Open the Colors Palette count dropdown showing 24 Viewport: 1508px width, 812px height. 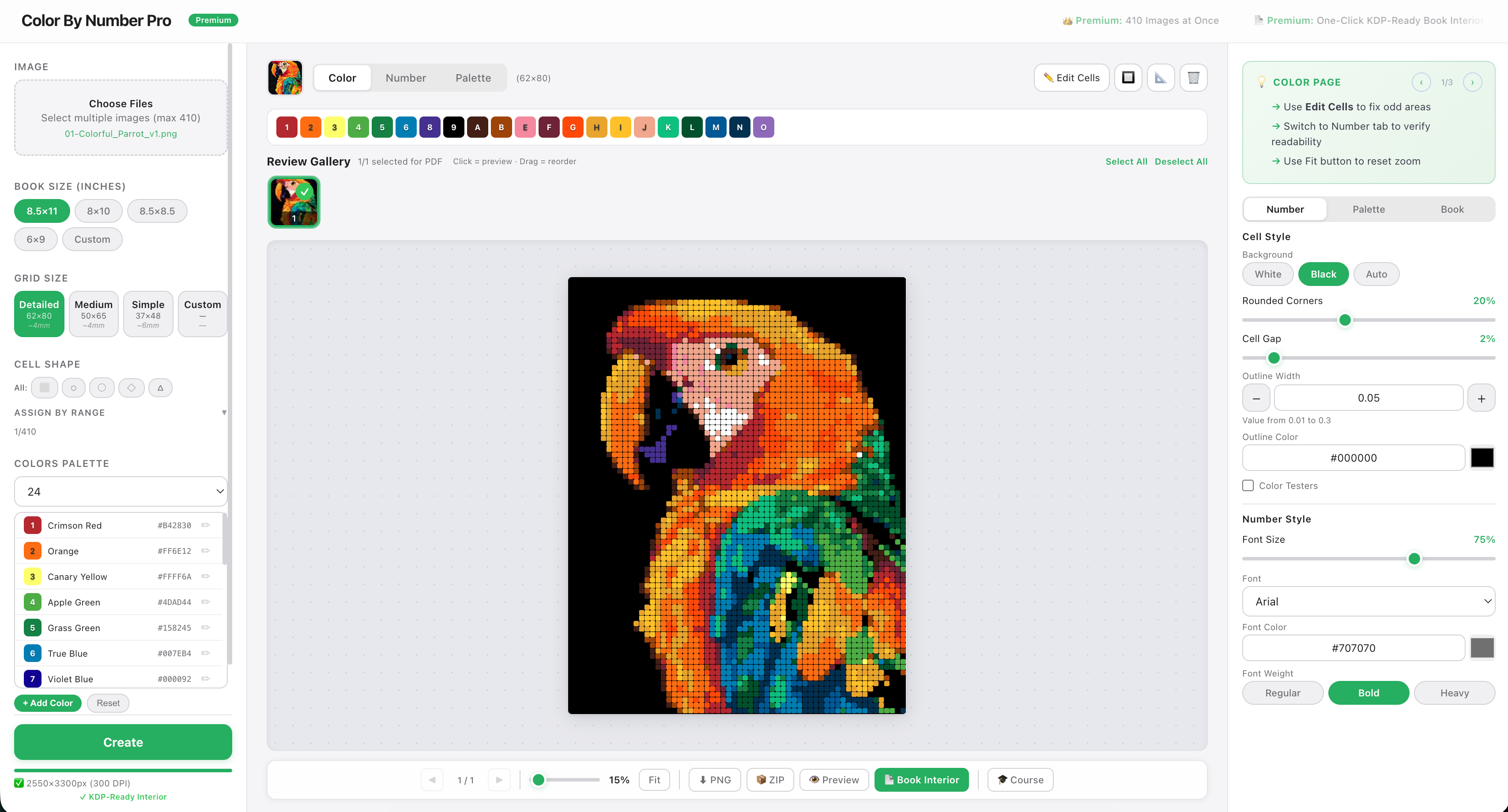pos(121,492)
